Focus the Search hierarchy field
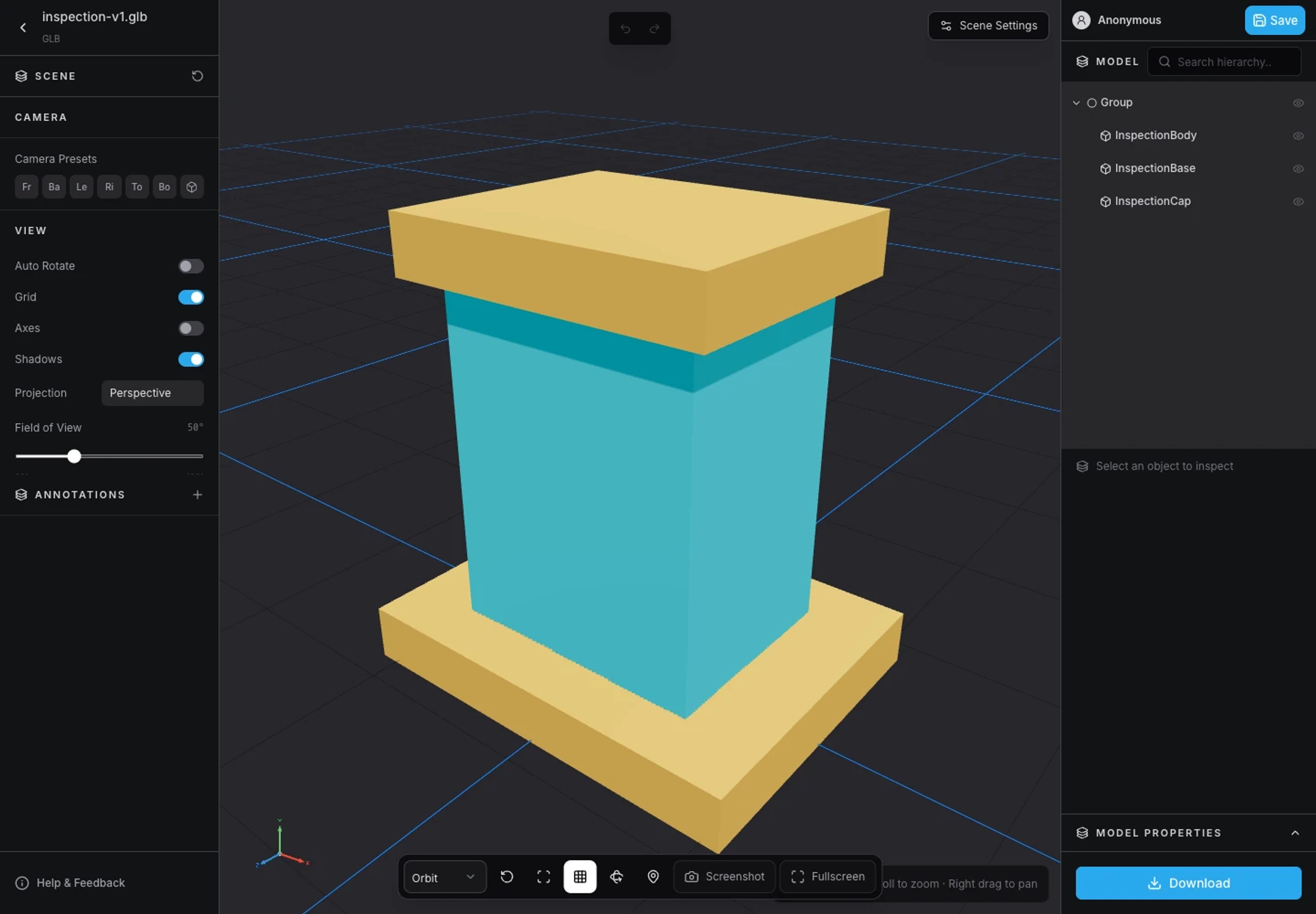This screenshot has width=1316, height=914. (1224, 62)
